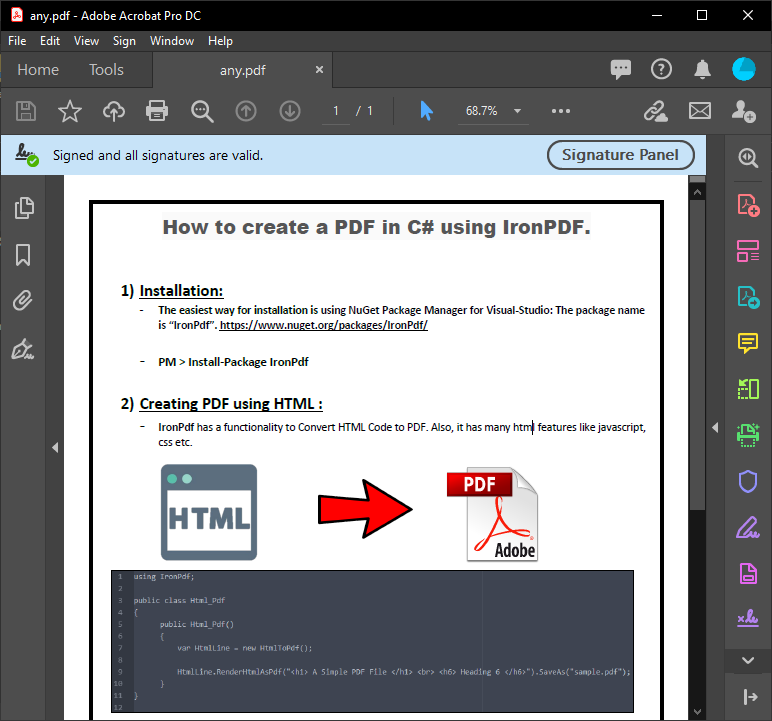772x721 pixels.
Task: Expand more tools chevron in right pane
Action: tap(748, 660)
